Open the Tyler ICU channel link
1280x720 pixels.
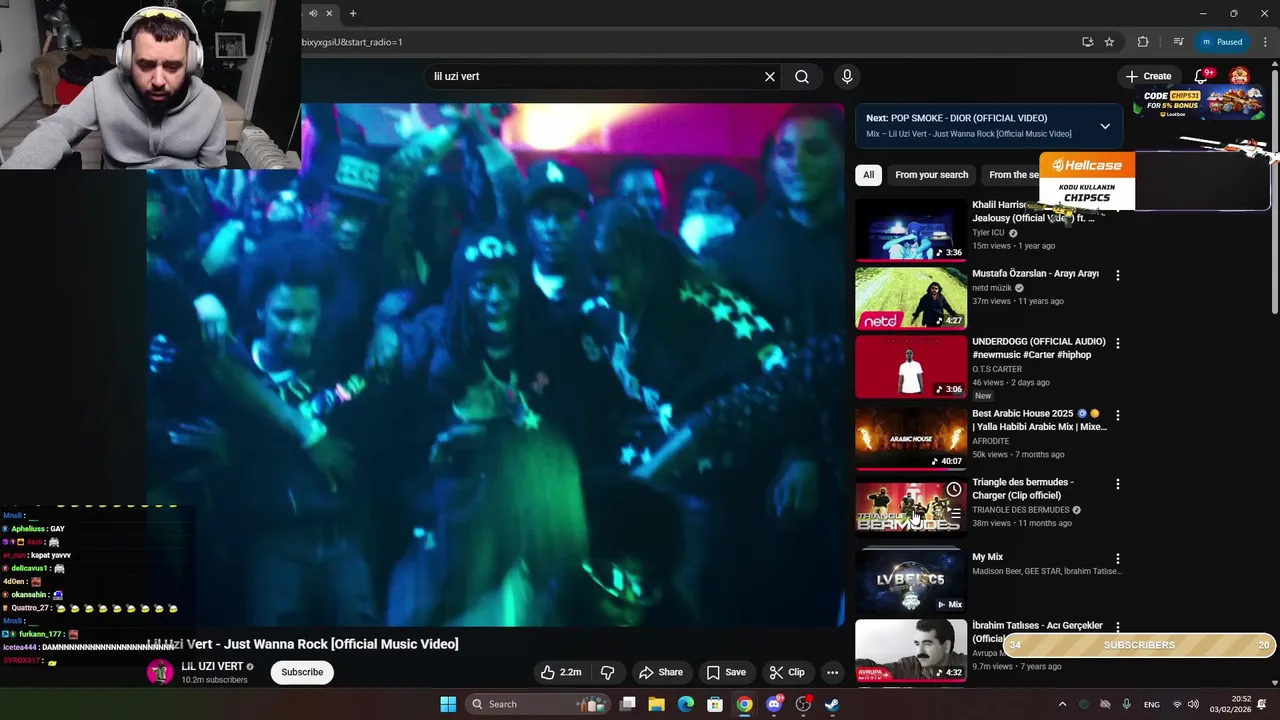tap(988, 233)
